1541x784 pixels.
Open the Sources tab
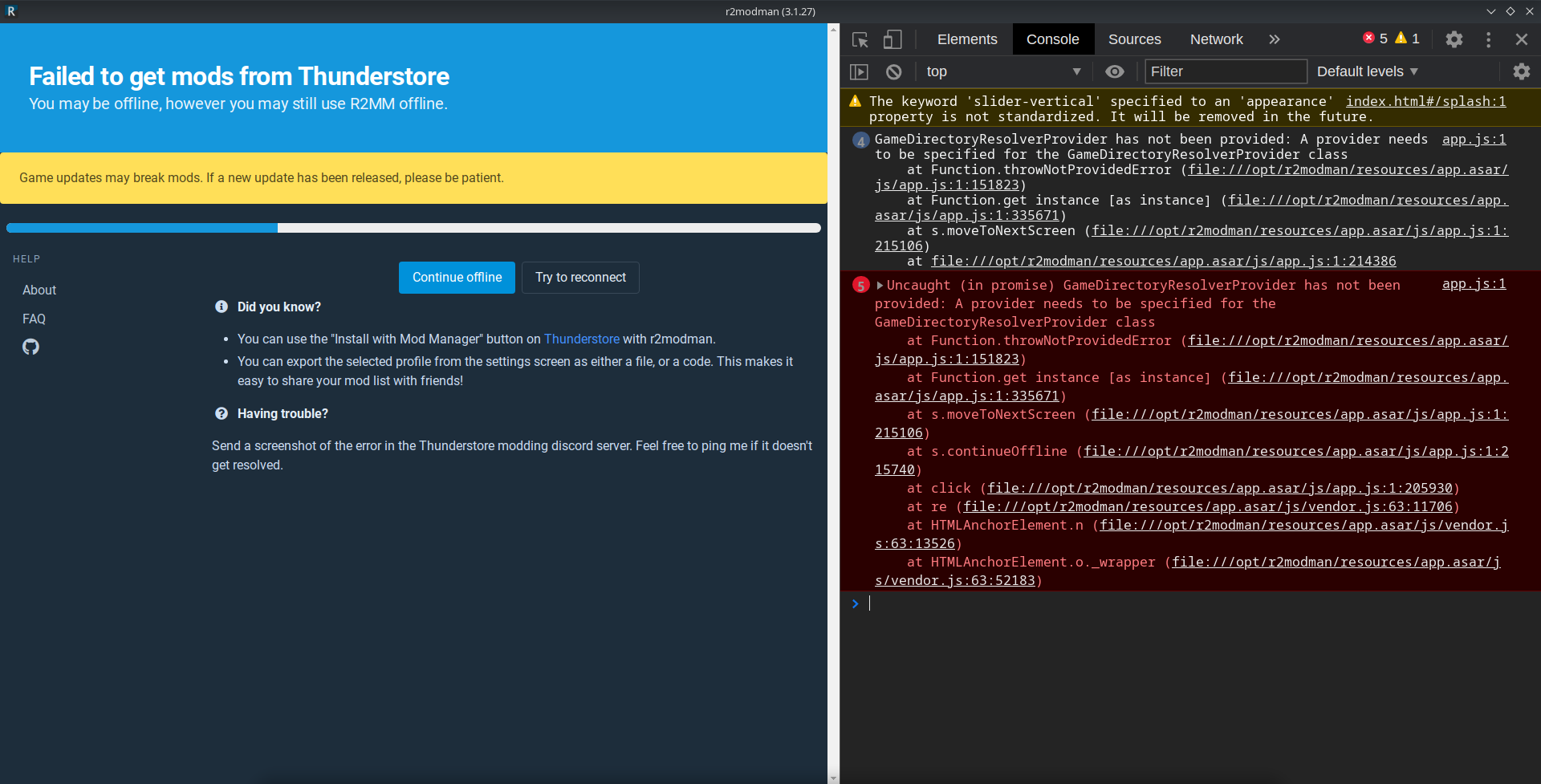coord(1135,39)
